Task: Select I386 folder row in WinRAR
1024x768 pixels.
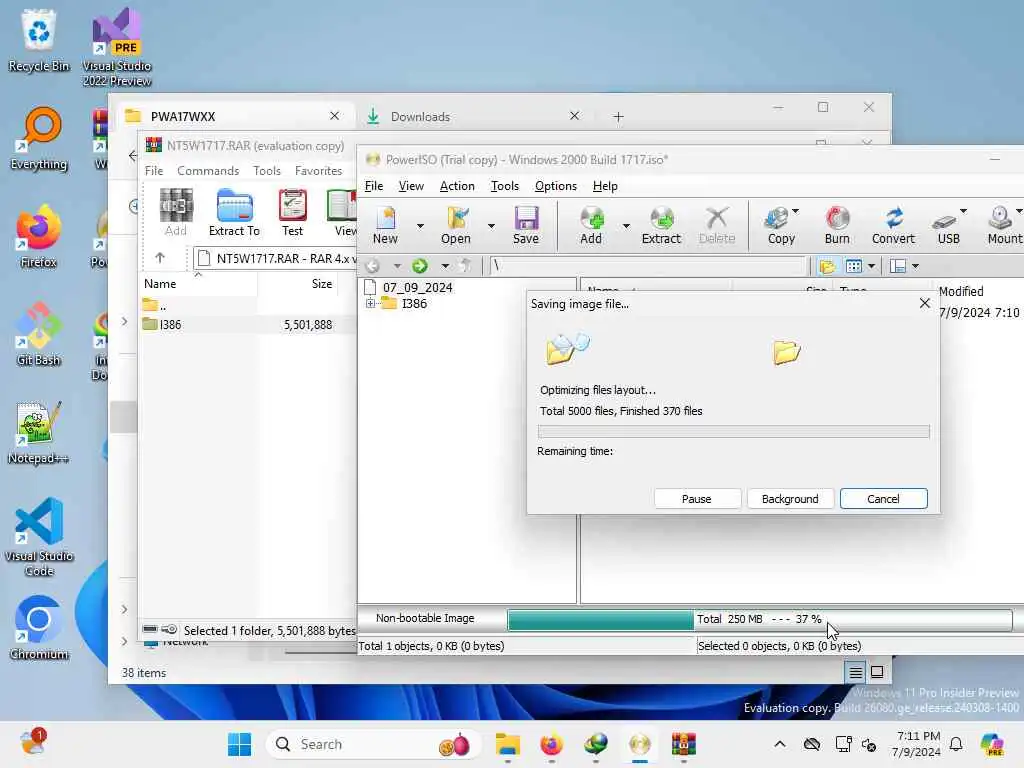Action: pos(248,325)
